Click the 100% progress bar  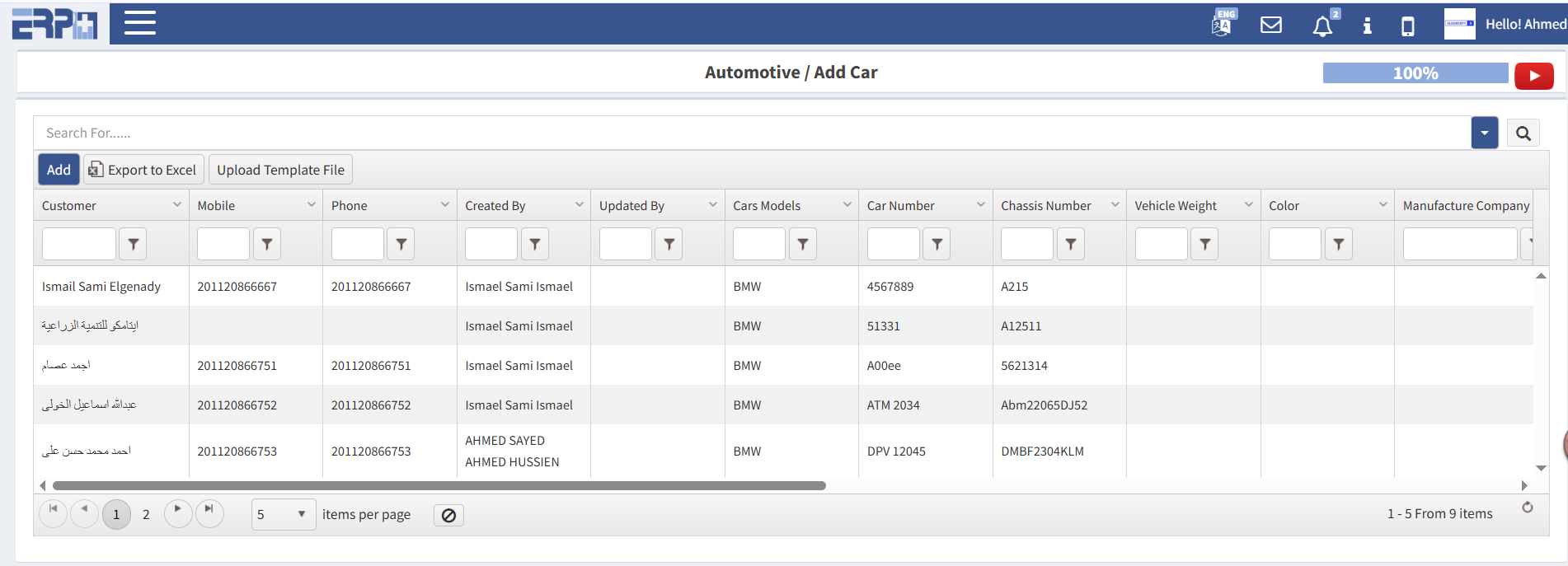click(x=1415, y=73)
